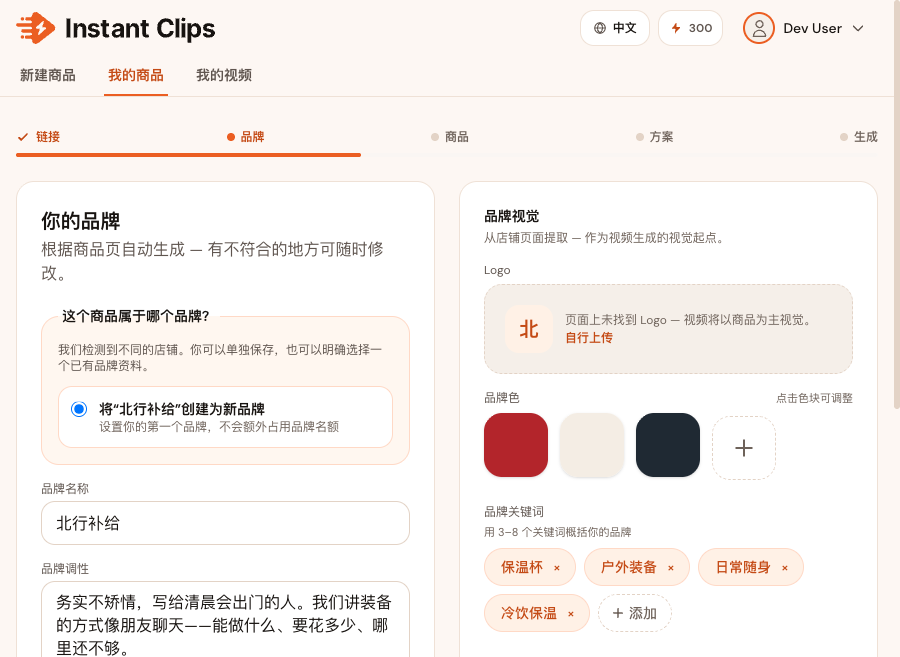
Task: Click the 冷饮保温 keyword text
Action: click(529, 613)
